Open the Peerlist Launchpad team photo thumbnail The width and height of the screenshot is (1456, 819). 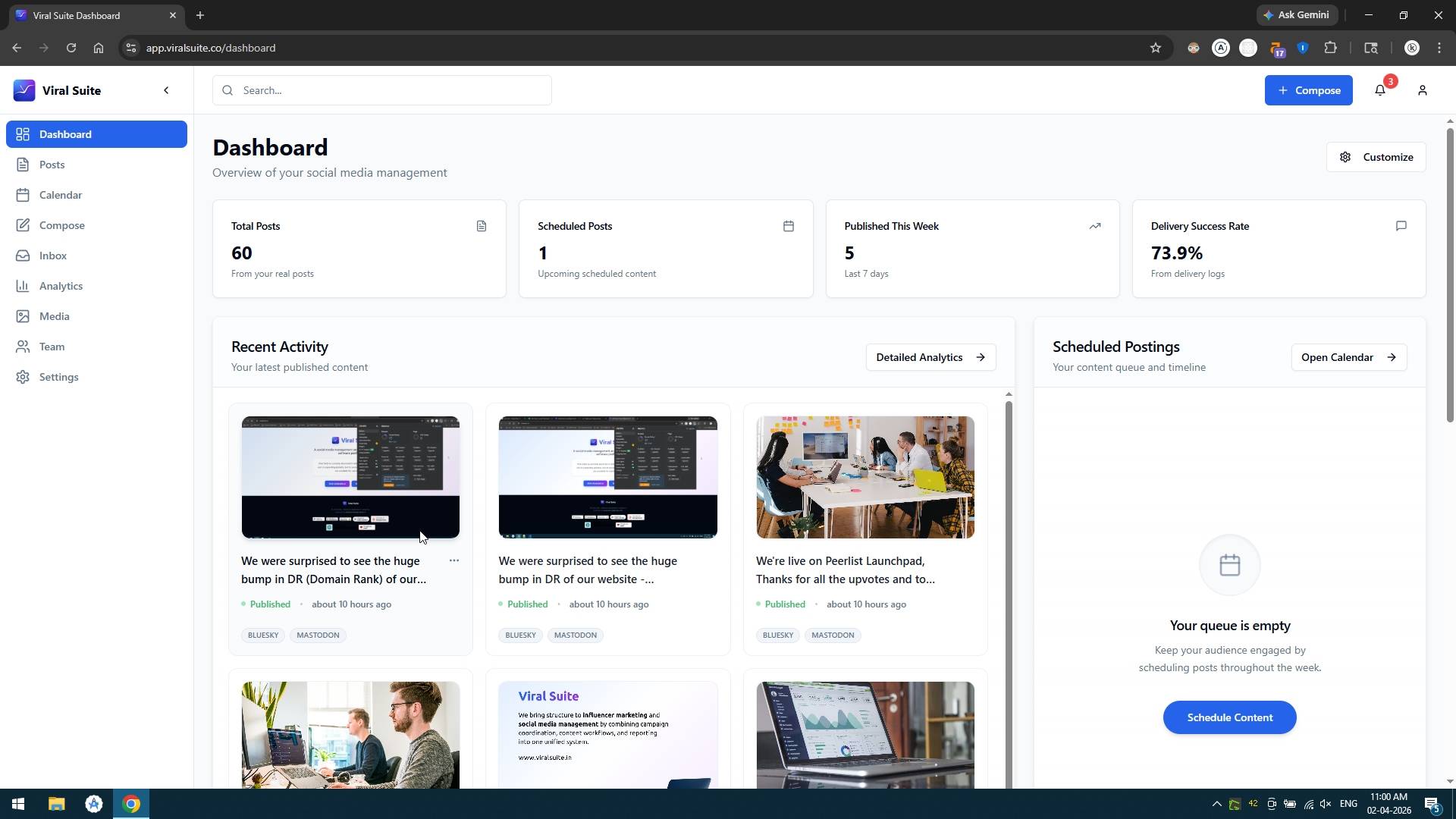pyautogui.click(x=865, y=477)
